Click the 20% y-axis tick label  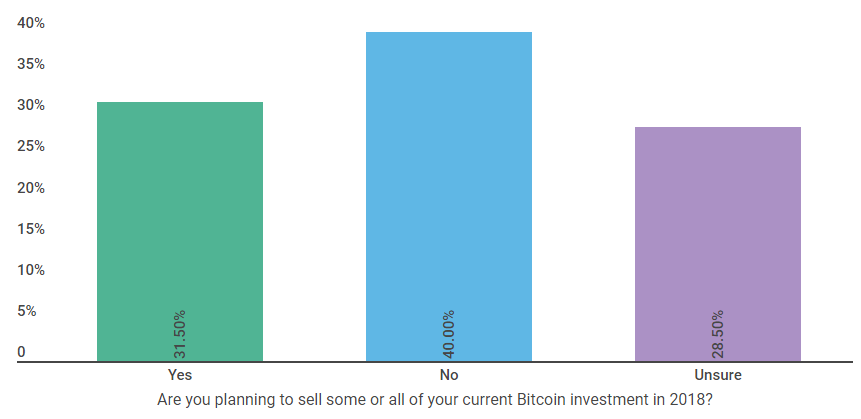coord(31,188)
